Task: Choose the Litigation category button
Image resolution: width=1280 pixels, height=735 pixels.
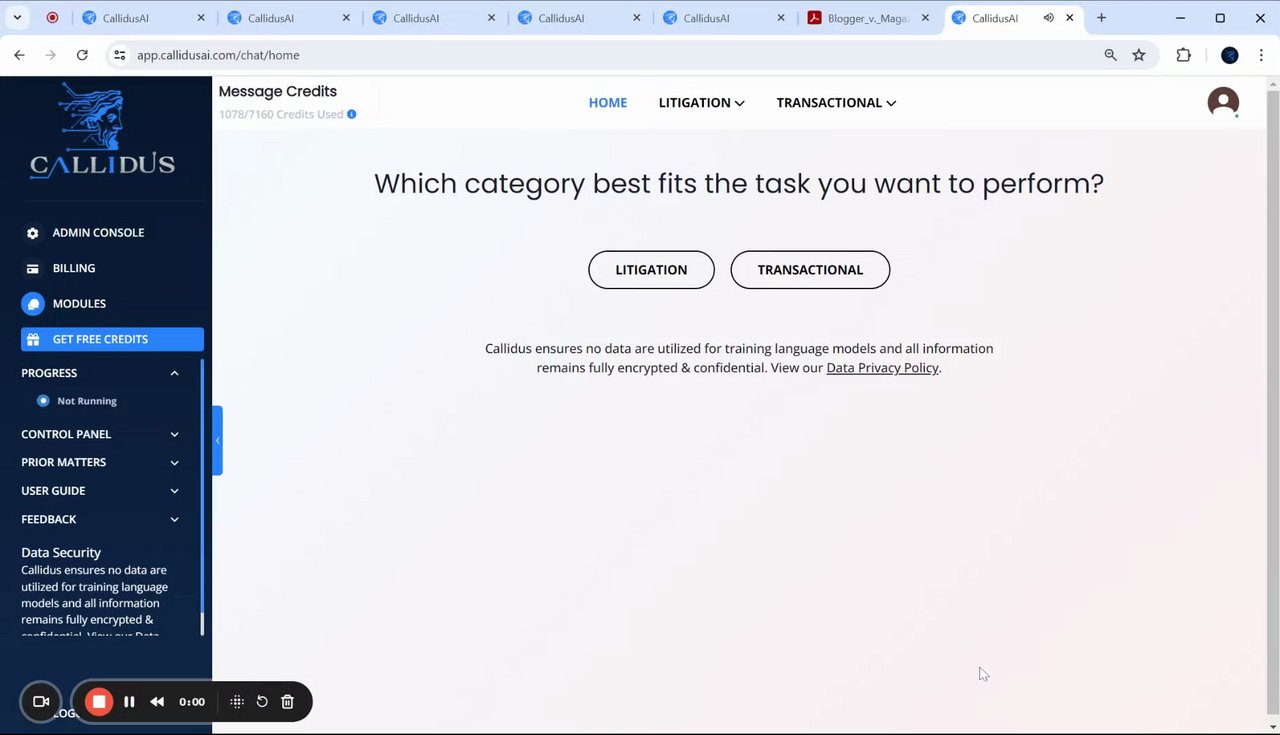Action: point(651,270)
